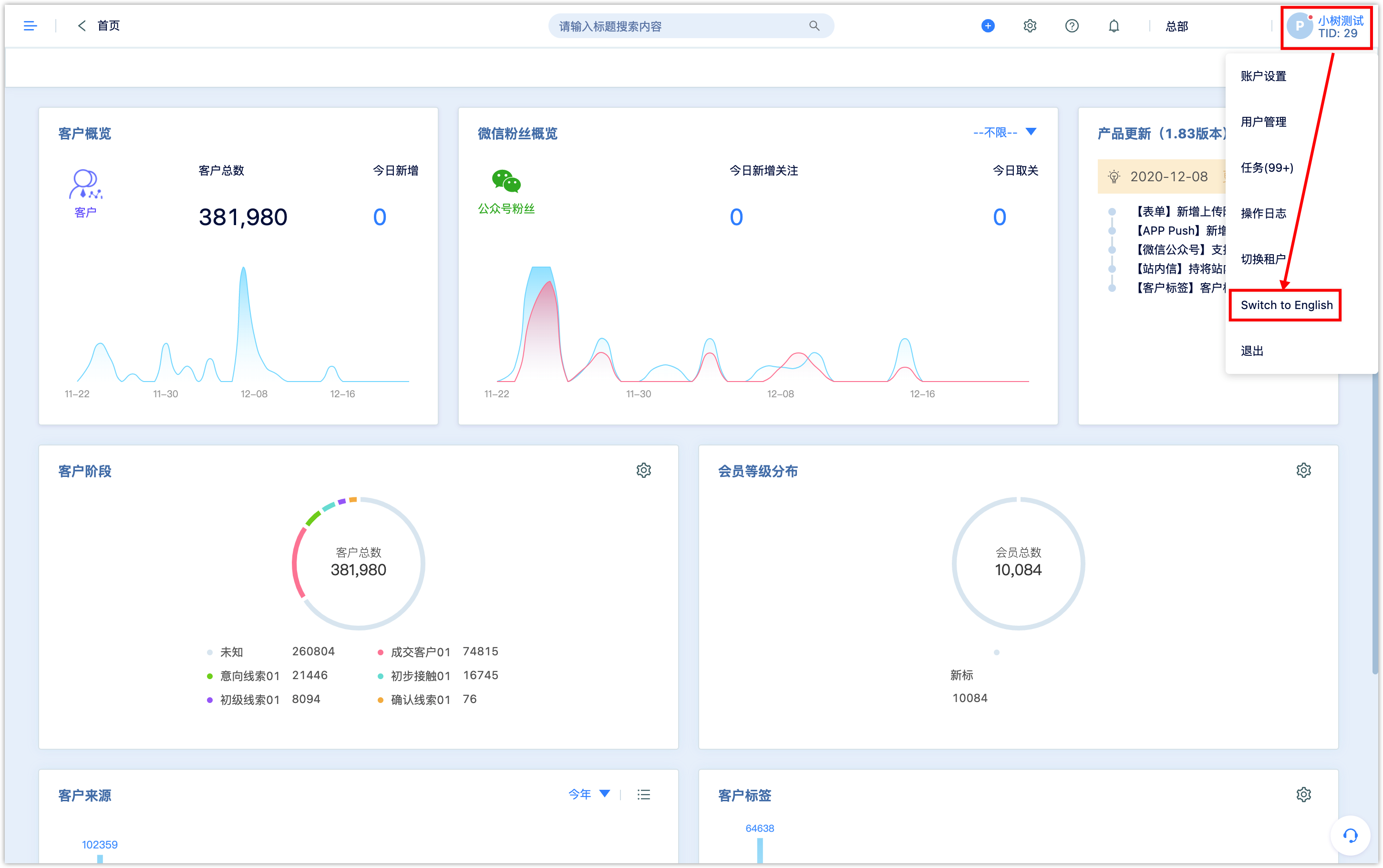Click the 初步接触01 legend entry
Image resolution: width=1383 pixels, height=868 pixels.
(438, 676)
